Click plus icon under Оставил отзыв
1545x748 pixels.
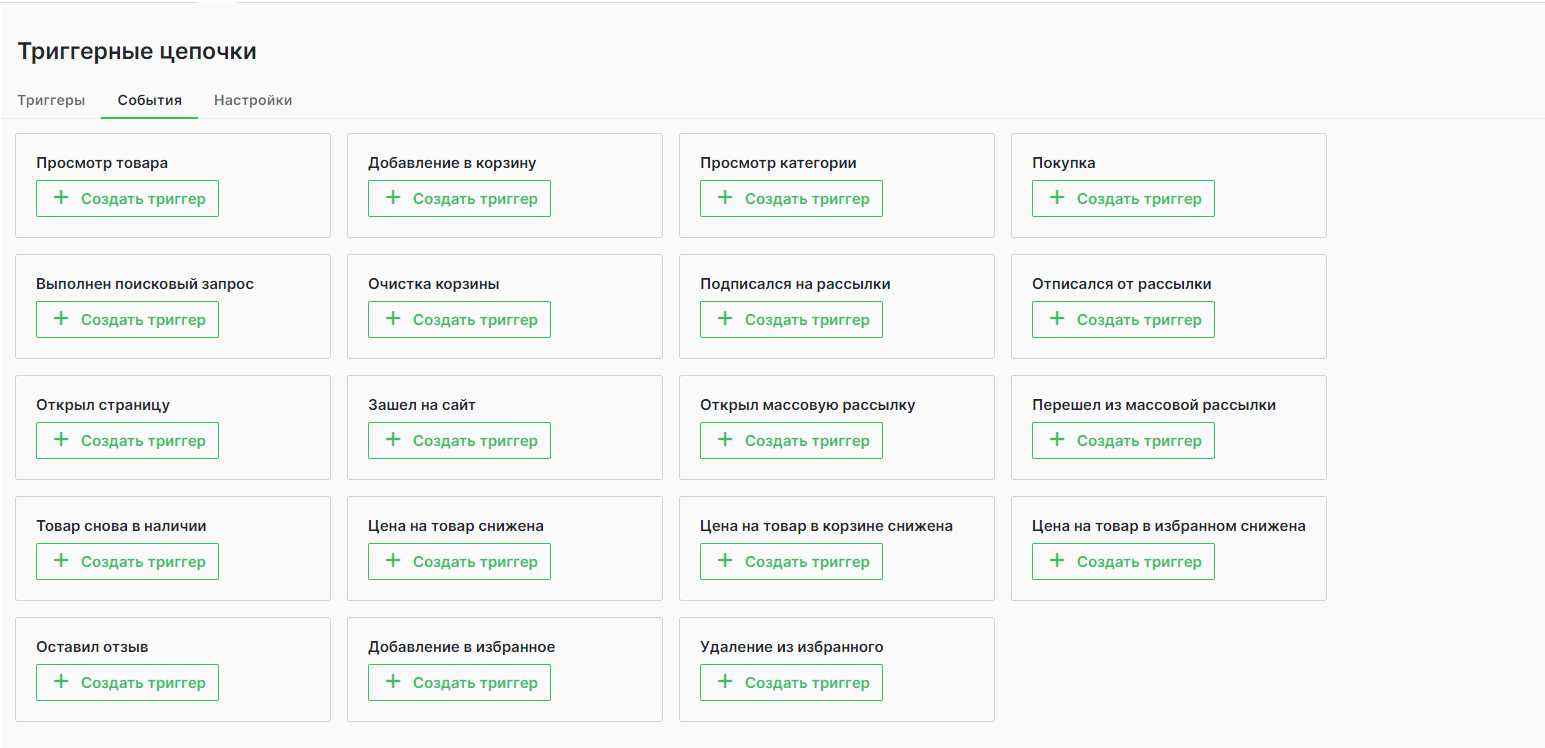pos(61,682)
